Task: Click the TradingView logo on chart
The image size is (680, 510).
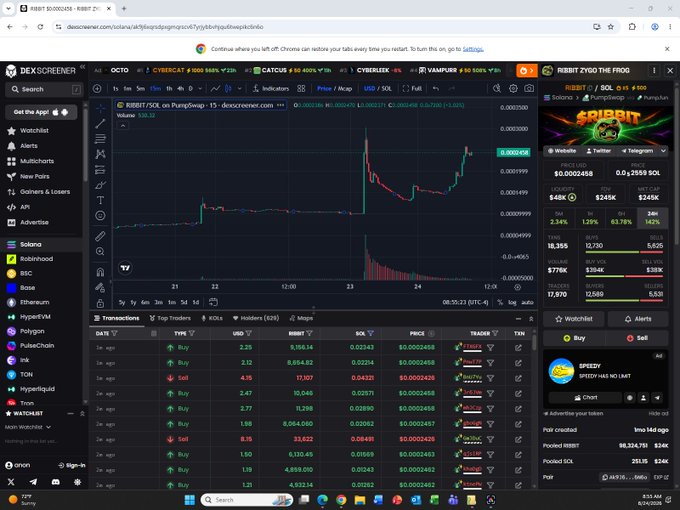Action: pyautogui.click(x=125, y=268)
